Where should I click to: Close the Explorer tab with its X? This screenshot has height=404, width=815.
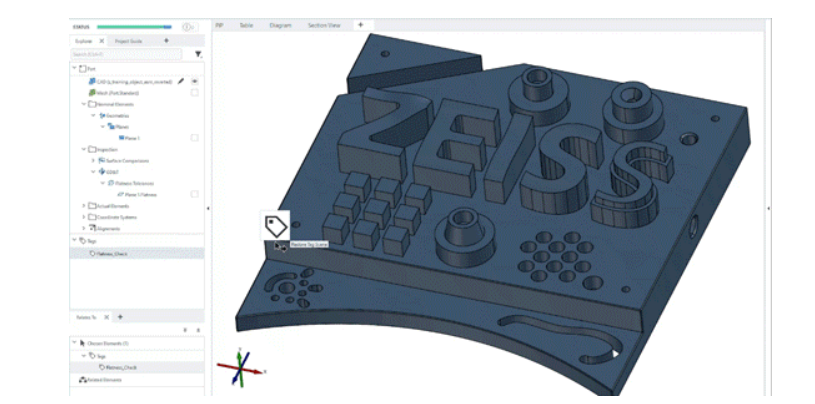101,41
